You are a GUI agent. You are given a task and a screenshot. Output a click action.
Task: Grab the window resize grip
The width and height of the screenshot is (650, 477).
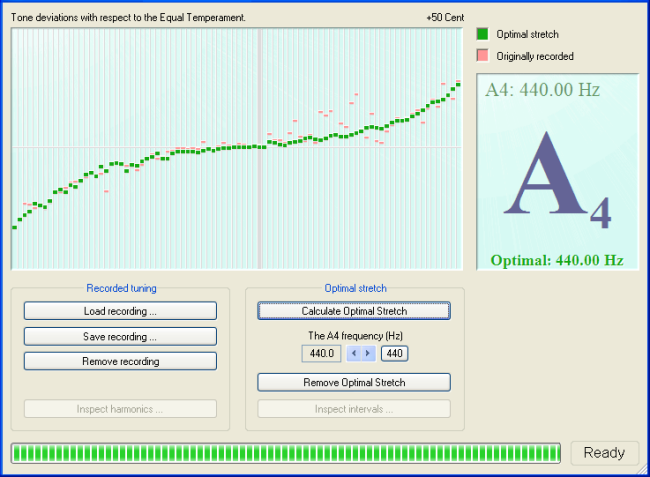click(x=643, y=470)
